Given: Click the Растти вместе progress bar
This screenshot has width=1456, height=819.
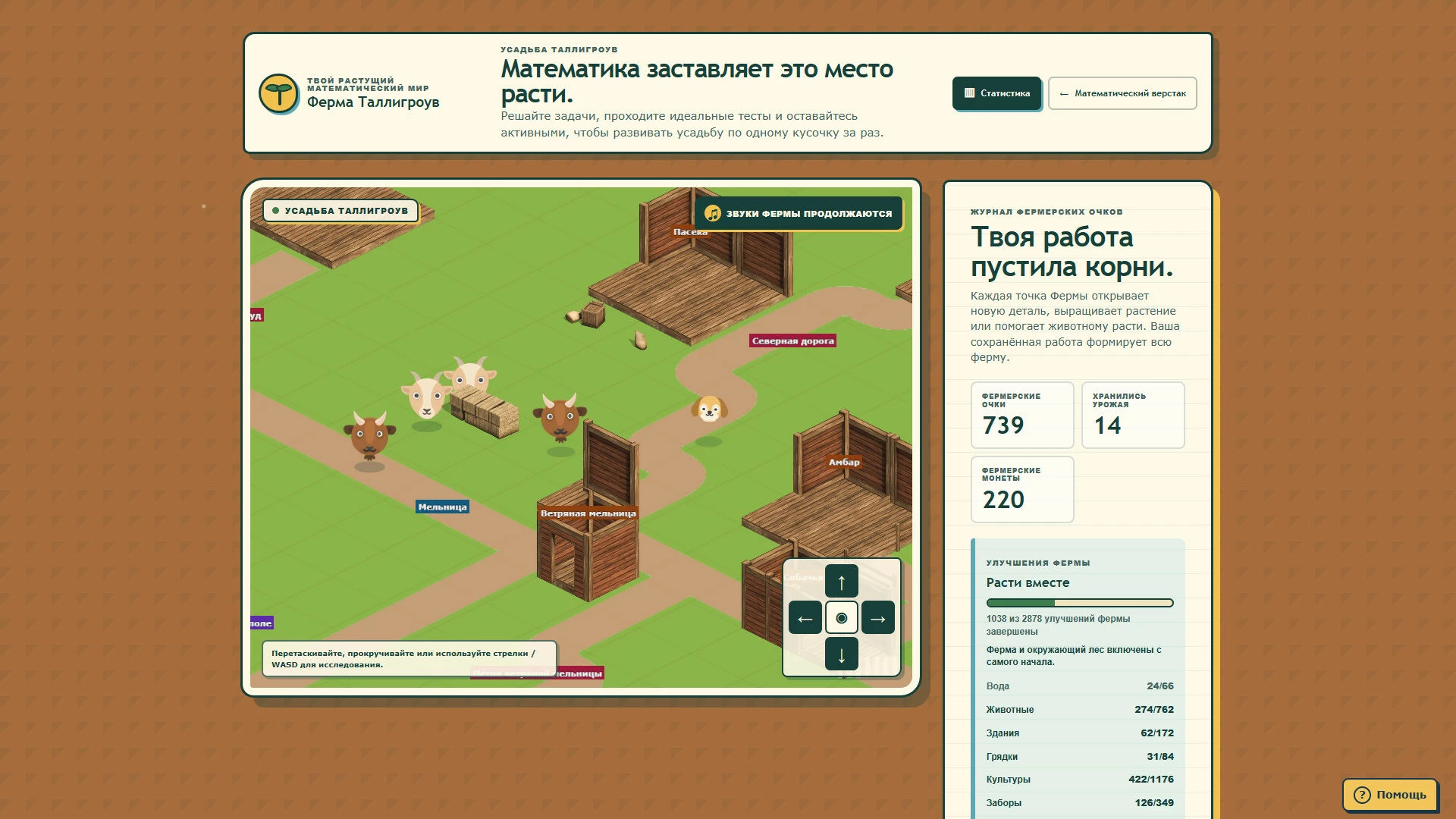Looking at the screenshot, I should (x=1080, y=603).
